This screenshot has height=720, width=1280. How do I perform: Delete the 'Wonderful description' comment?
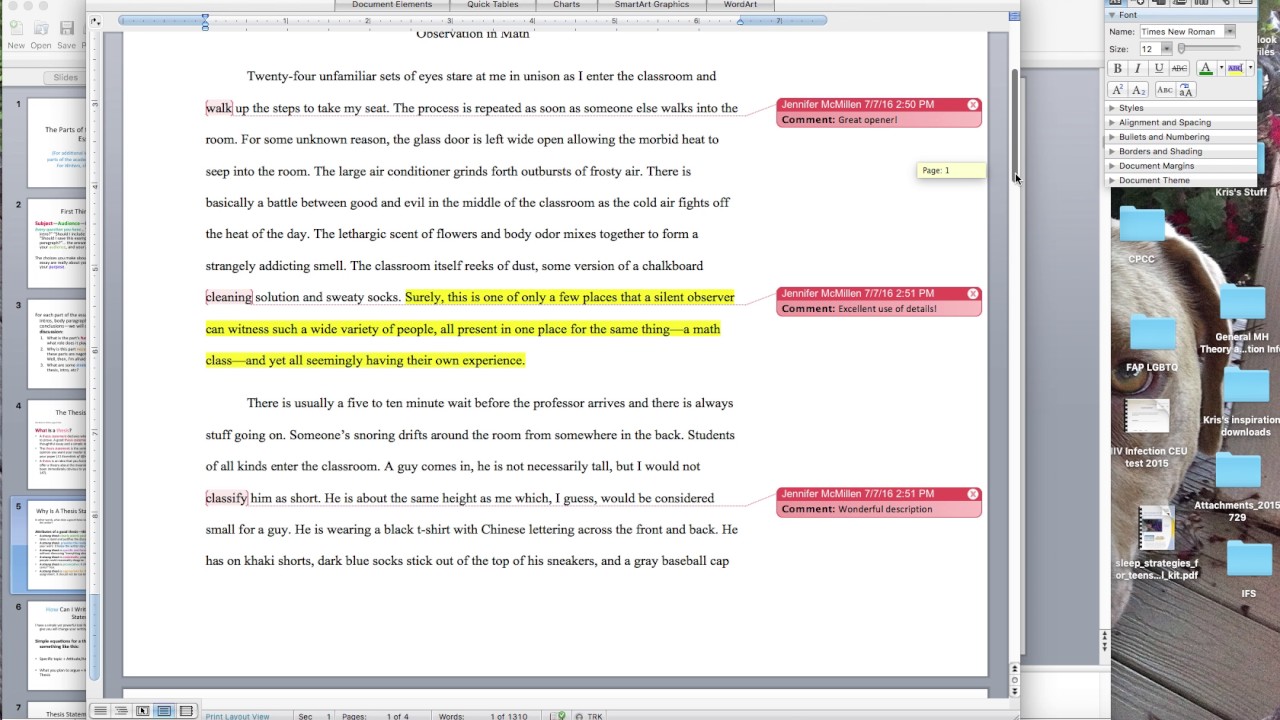(x=972, y=494)
